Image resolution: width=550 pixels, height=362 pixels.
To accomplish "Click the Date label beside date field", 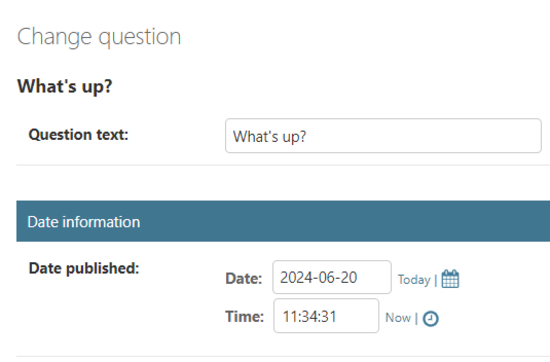I will (x=244, y=279).
